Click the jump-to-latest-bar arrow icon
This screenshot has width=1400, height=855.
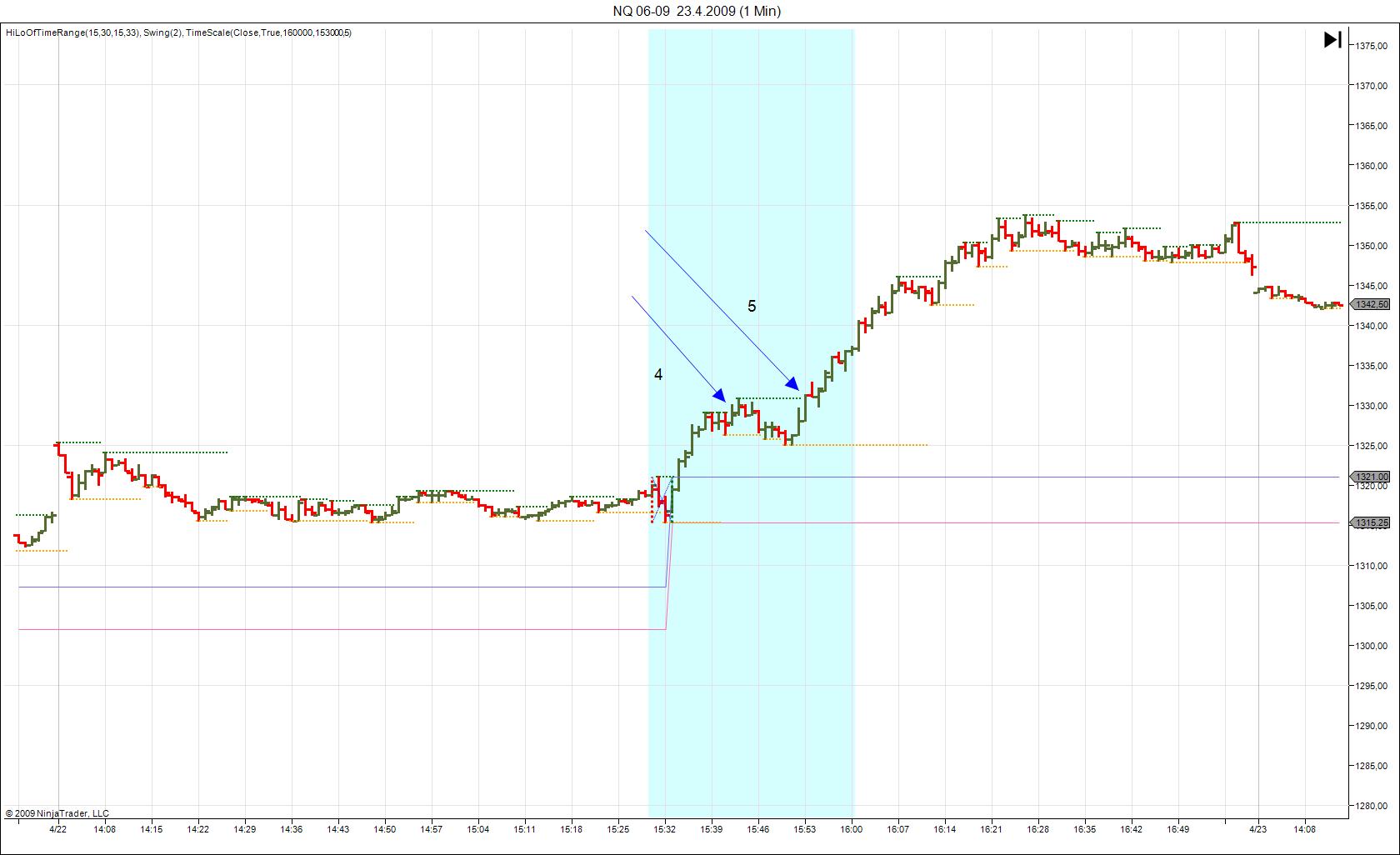point(1332,39)
